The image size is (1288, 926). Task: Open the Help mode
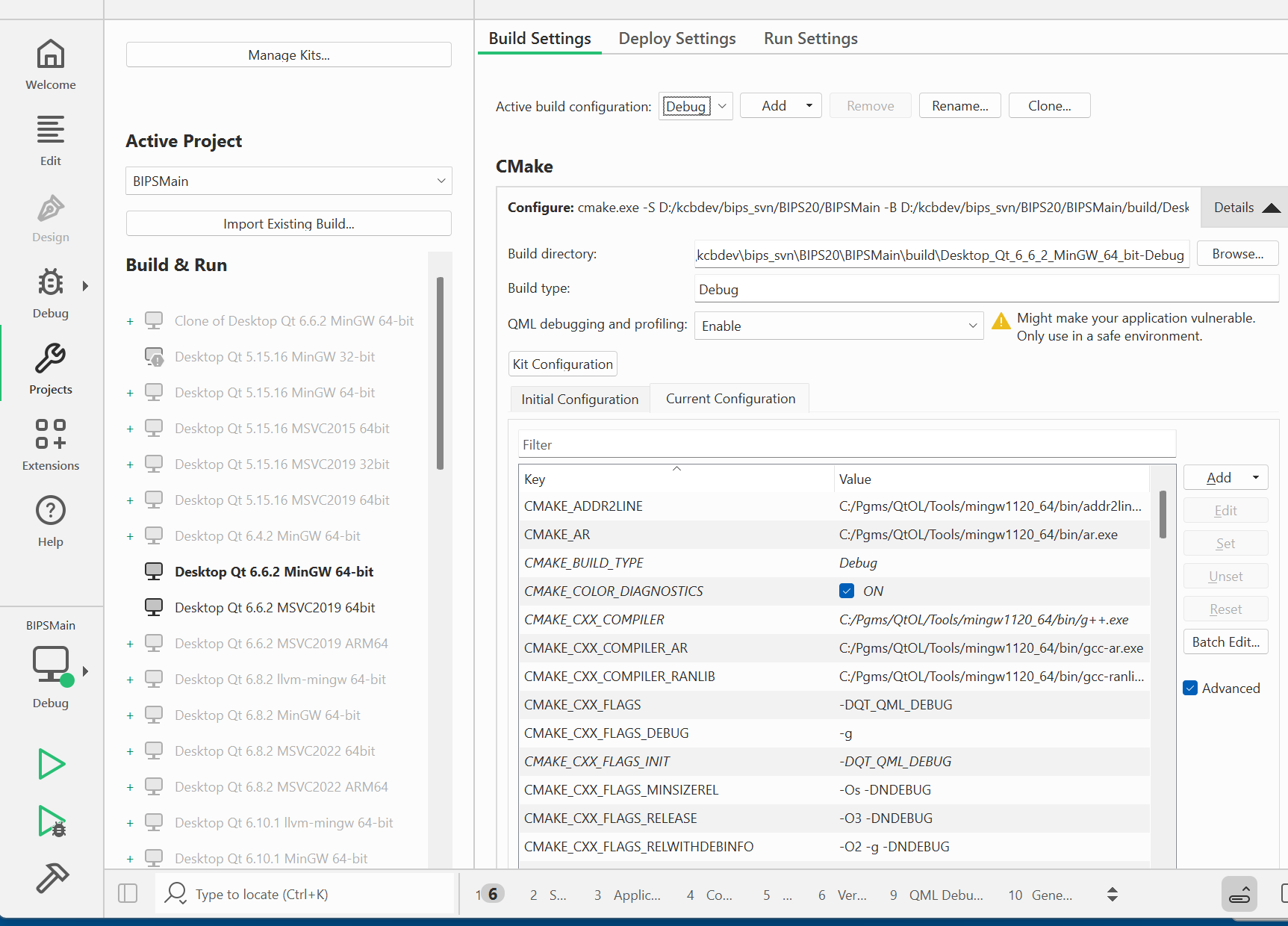click(x=51, y=521)
